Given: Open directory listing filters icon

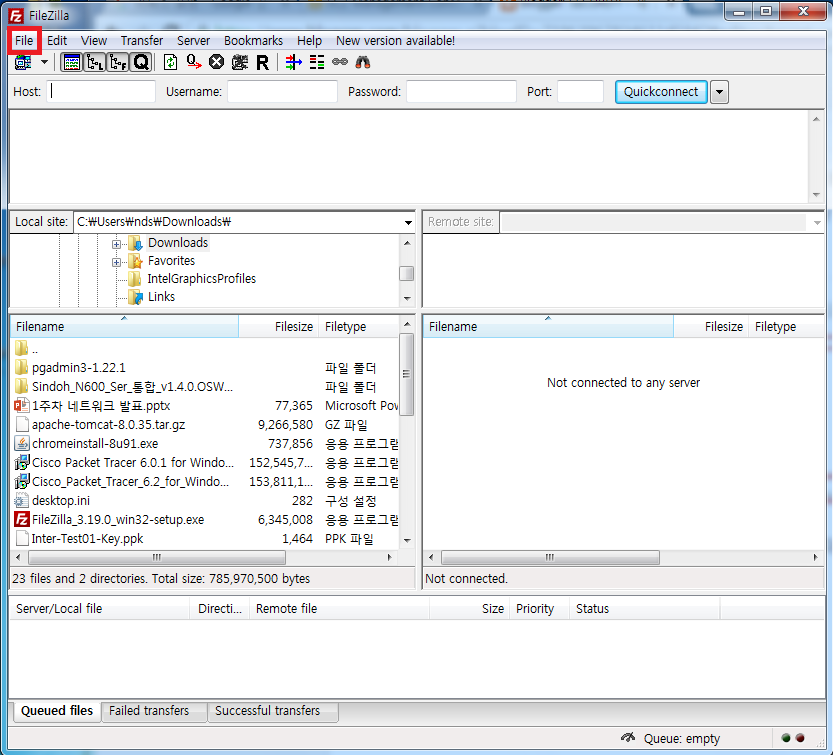Looking at the screenshot, I should point(293,63).
